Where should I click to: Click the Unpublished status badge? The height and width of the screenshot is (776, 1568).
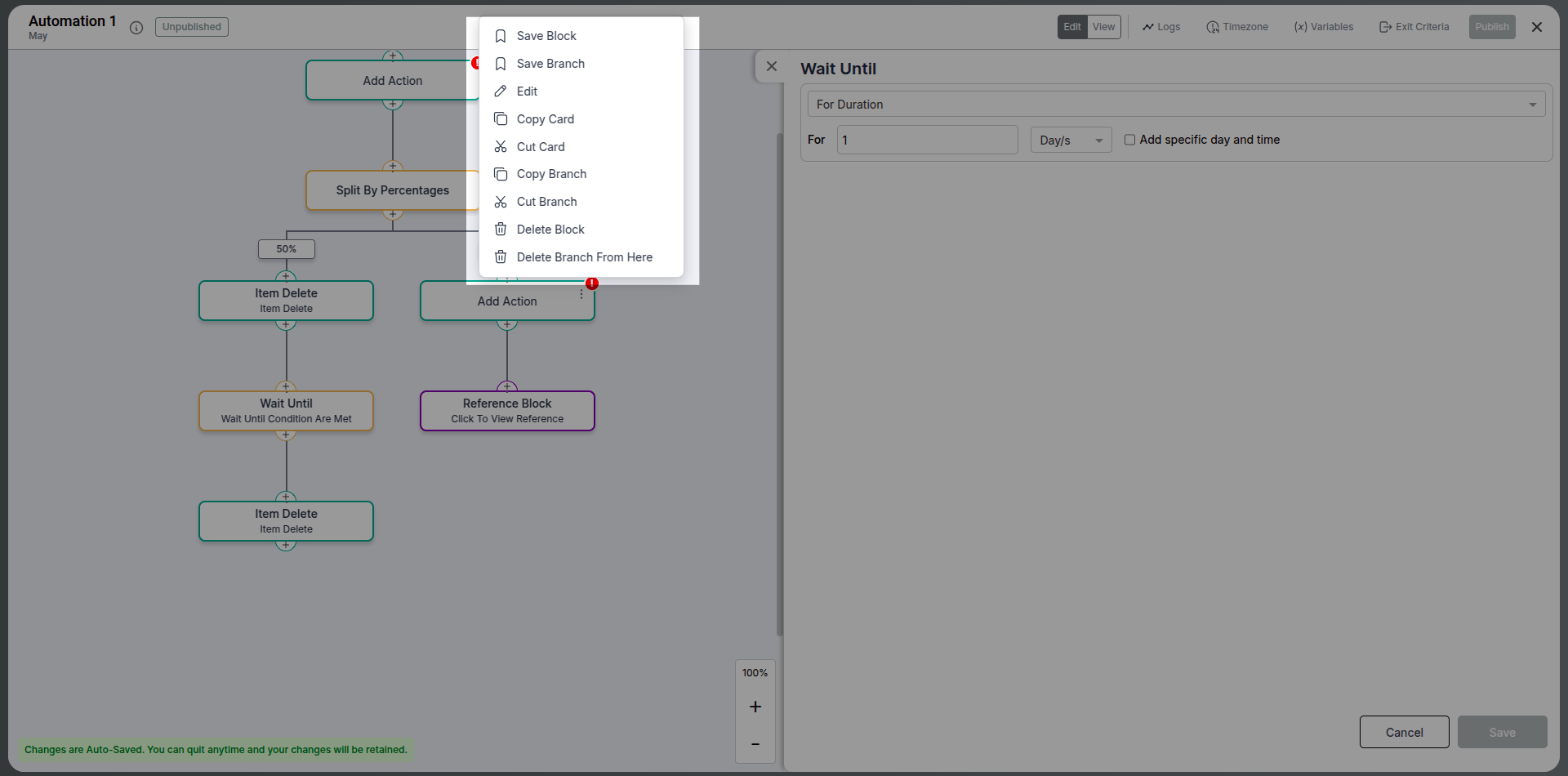coord(192,27)
